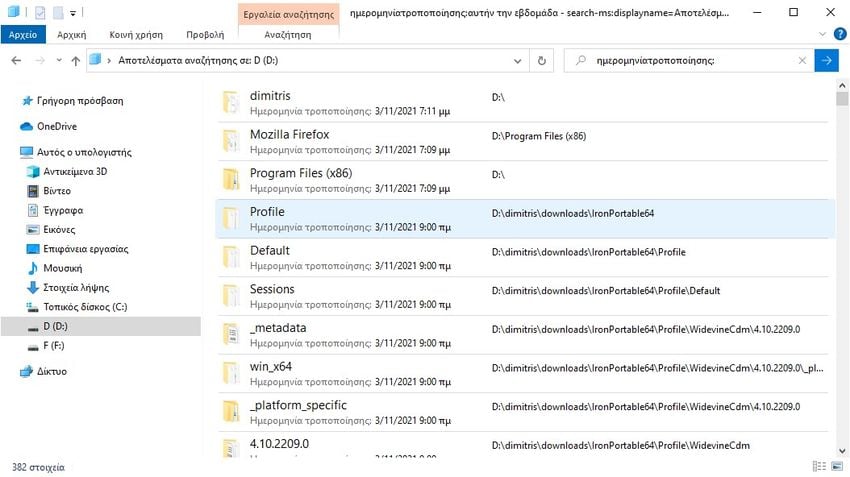Select Τοπικός δίσκος (C:) in sidebar
This screenshot has width=850, height=477.
(84, 307)
